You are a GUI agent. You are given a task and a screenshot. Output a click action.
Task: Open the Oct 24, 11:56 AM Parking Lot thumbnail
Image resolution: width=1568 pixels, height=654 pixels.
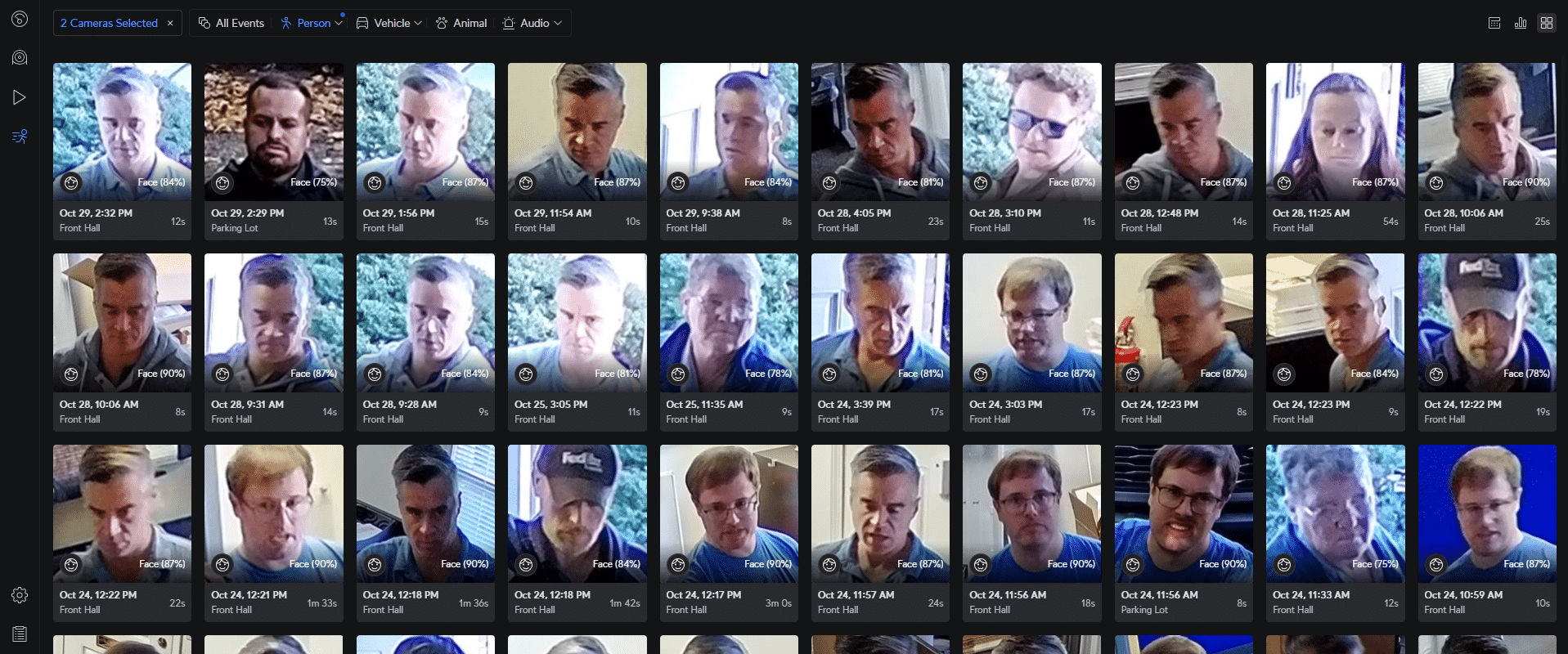click(1184, 513)
